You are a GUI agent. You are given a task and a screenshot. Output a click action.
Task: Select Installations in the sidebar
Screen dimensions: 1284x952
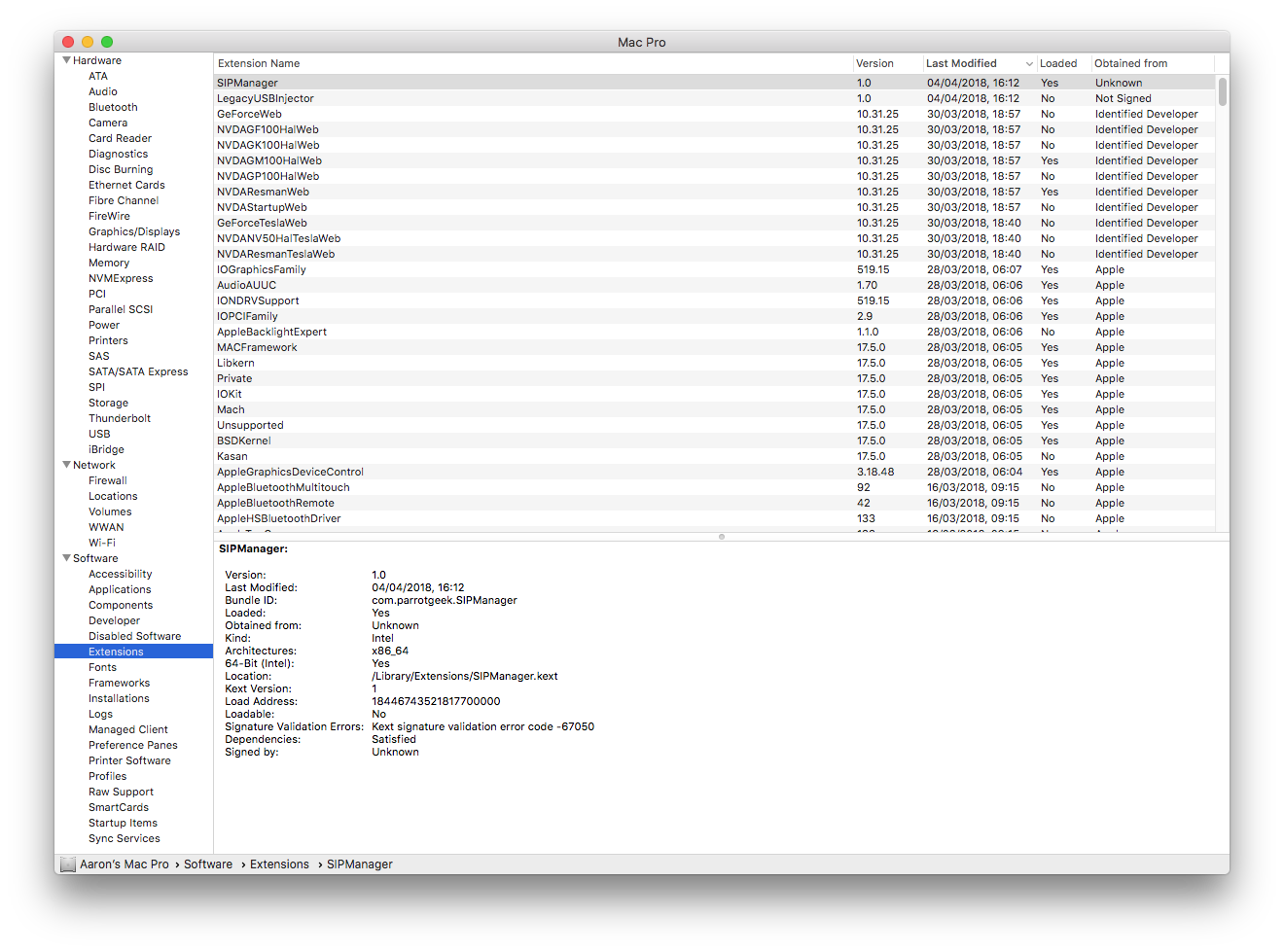coord(119,698)
